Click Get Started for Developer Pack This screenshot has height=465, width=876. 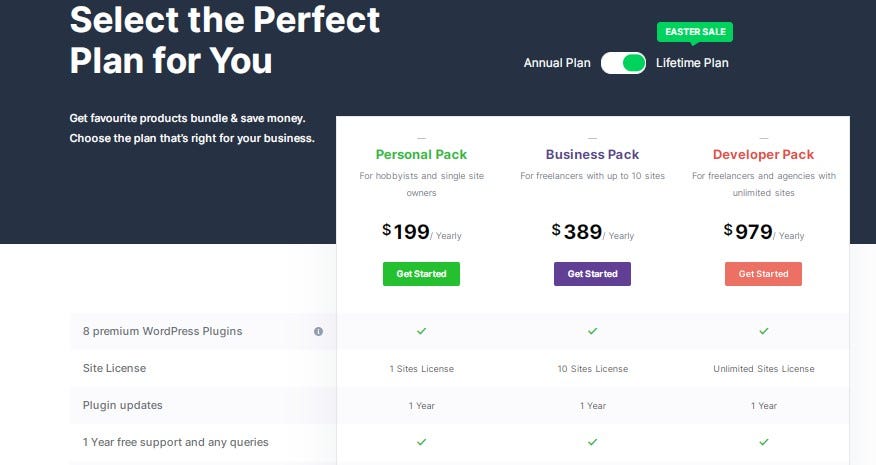tap(763, 274)
